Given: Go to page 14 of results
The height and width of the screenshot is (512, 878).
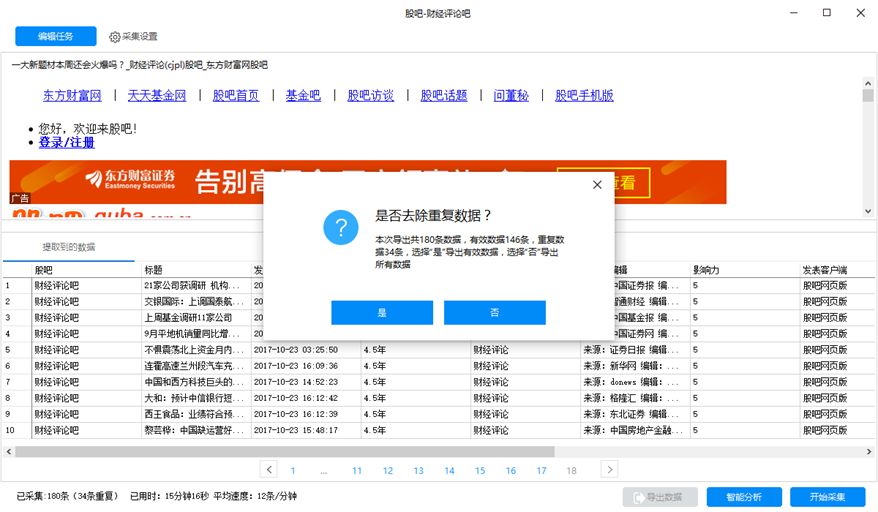Looking at the screenshot, I should pos(449,471).
